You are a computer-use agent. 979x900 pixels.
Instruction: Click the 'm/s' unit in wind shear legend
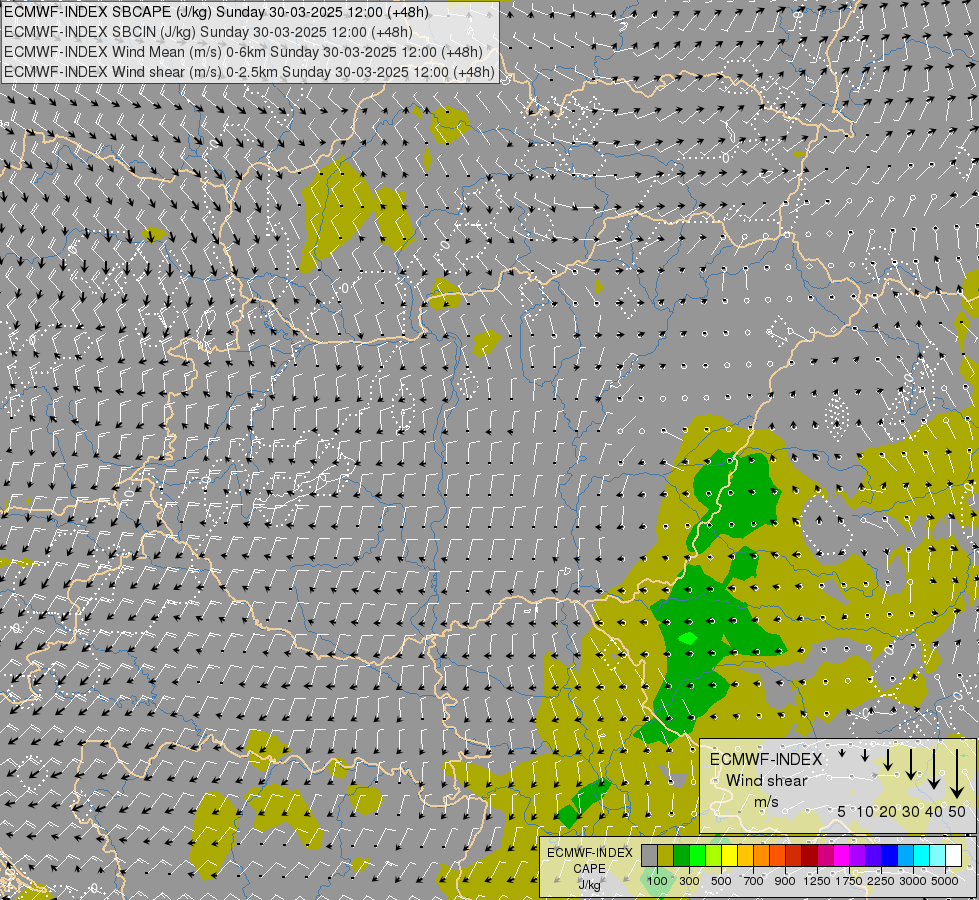click(766, 801)
